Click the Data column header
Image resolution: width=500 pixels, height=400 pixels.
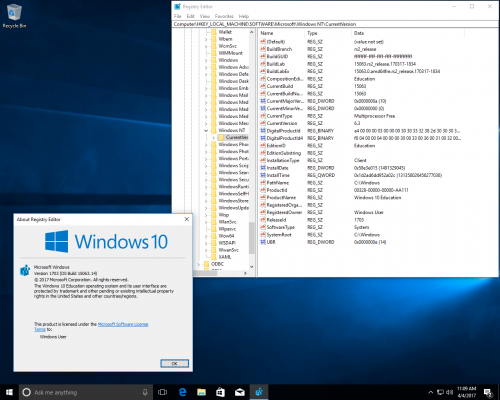408,33
